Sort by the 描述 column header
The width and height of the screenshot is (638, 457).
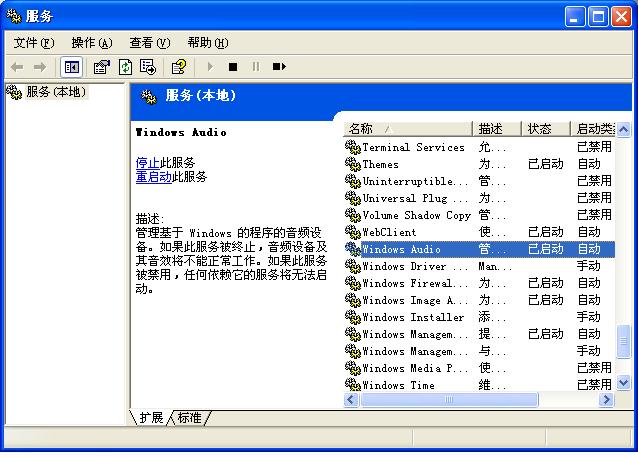[x=496, y=129]
